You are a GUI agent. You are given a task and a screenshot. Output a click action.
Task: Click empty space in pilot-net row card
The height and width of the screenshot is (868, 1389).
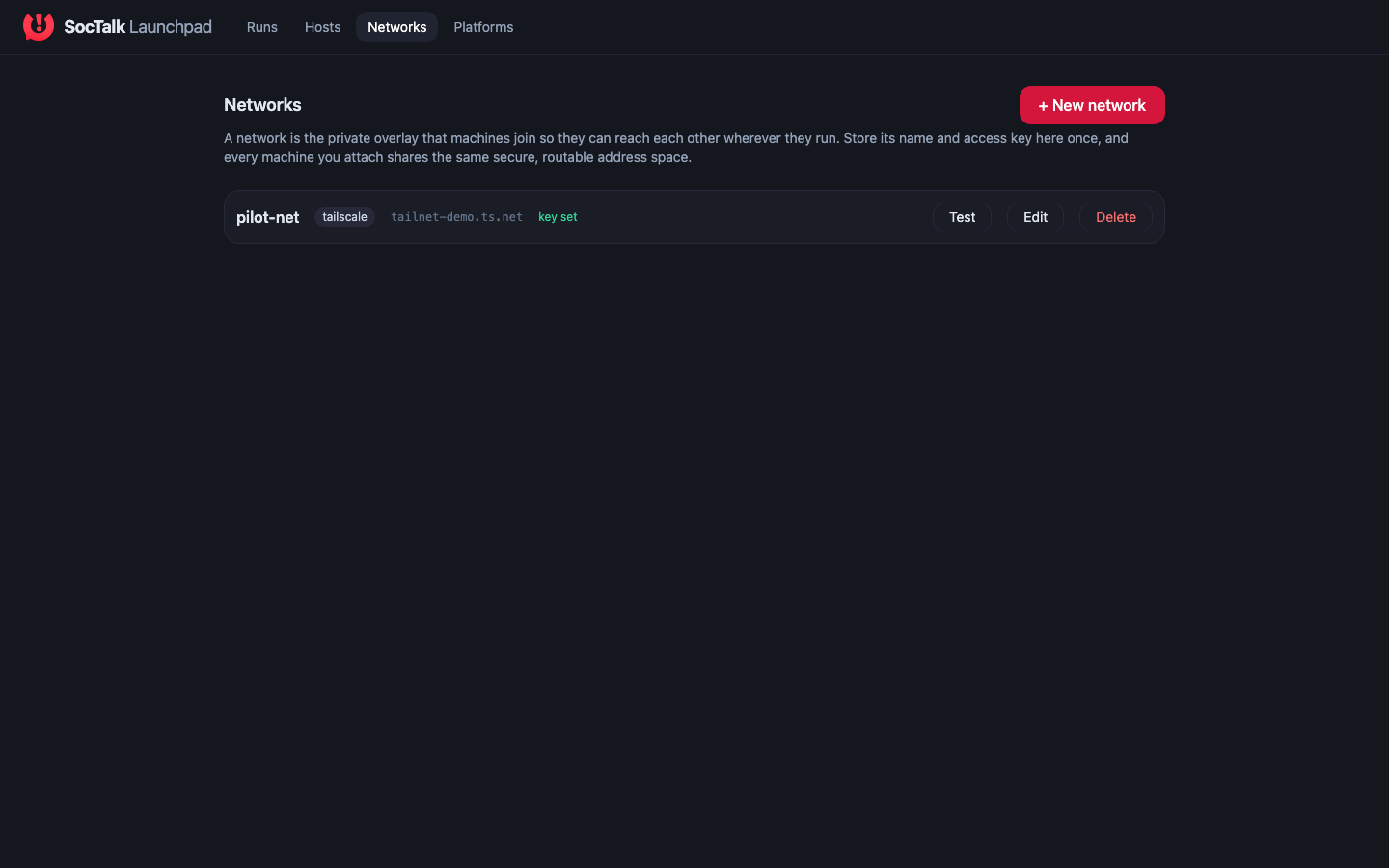752,217
